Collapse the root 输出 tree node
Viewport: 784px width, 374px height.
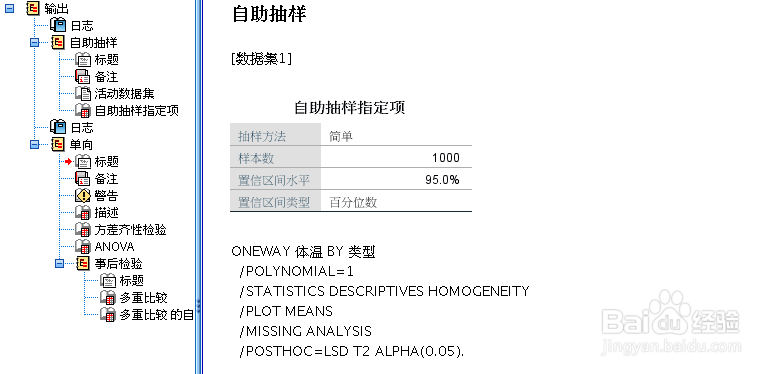[10, 8]
